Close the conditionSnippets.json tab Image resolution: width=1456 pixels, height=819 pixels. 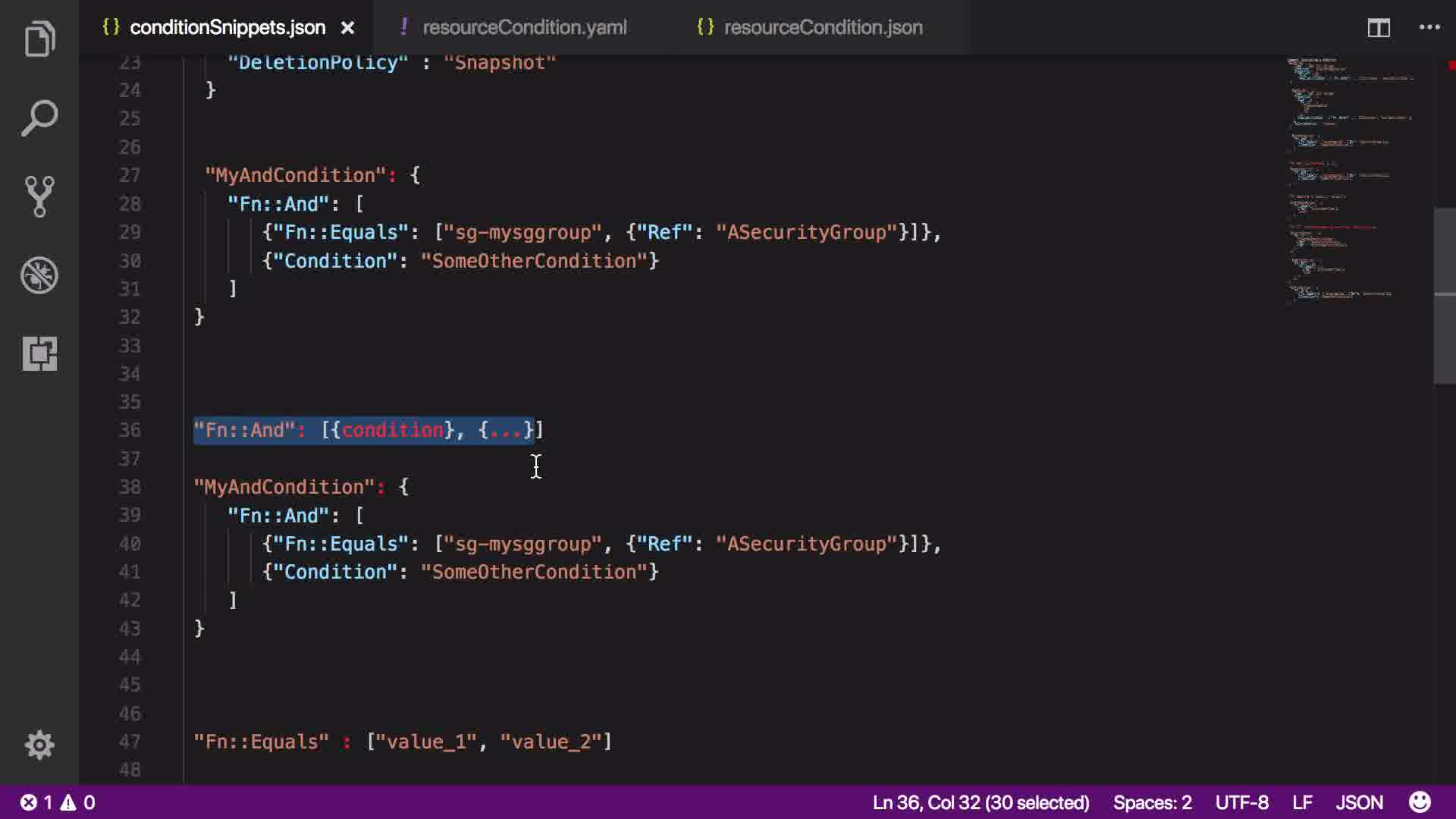click(347, 28)
